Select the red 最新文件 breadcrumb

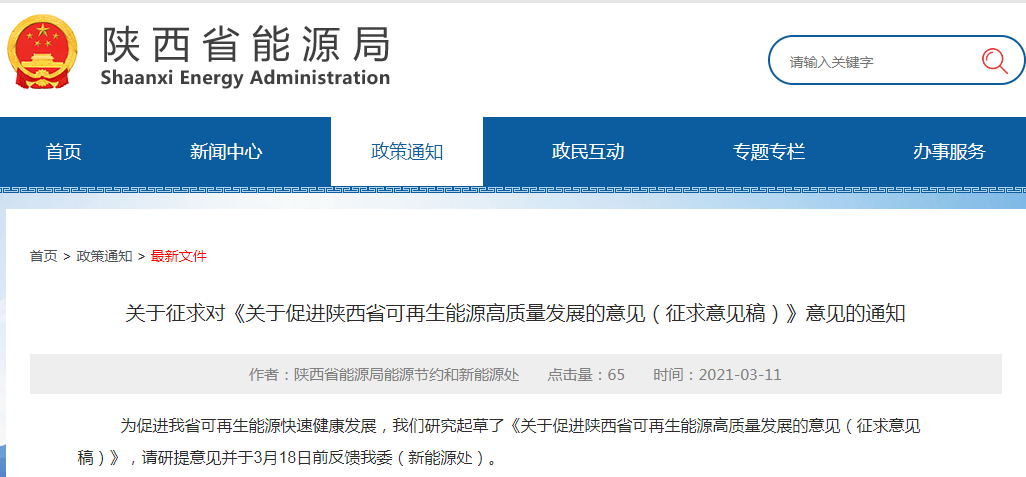(x=179, y=256)
